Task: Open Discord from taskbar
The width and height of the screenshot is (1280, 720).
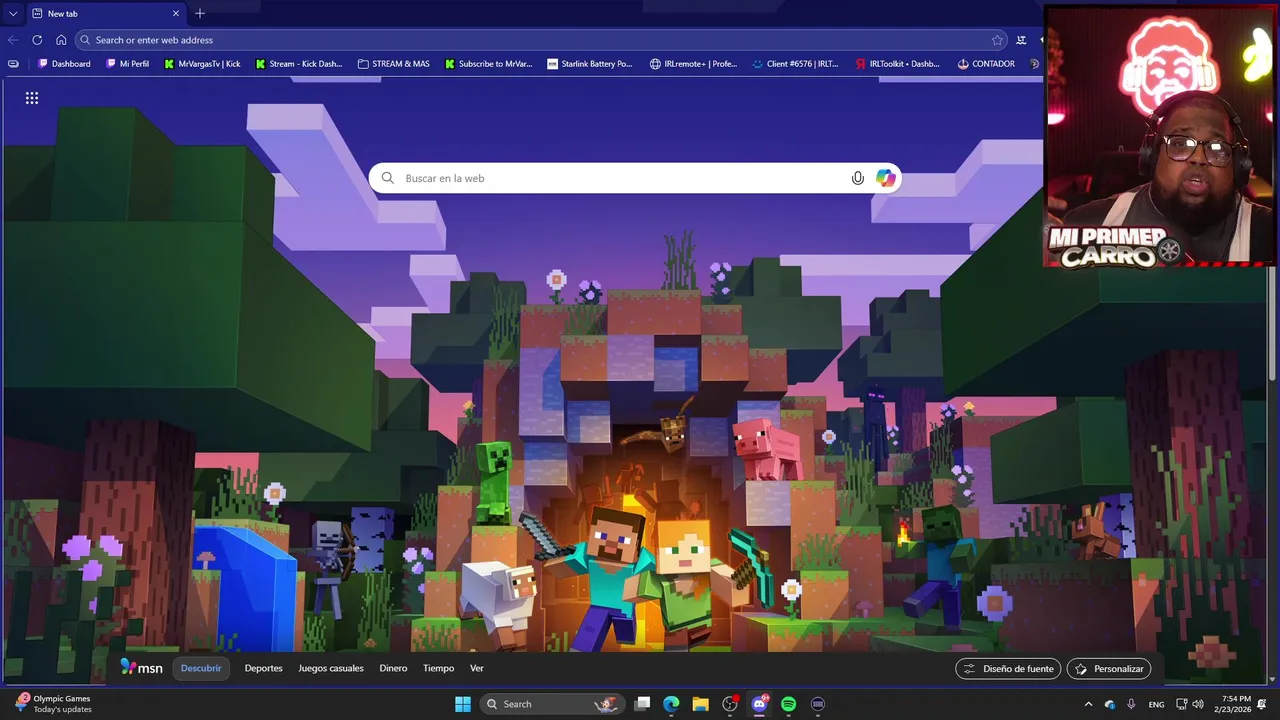Action: (x=759, y=704)
